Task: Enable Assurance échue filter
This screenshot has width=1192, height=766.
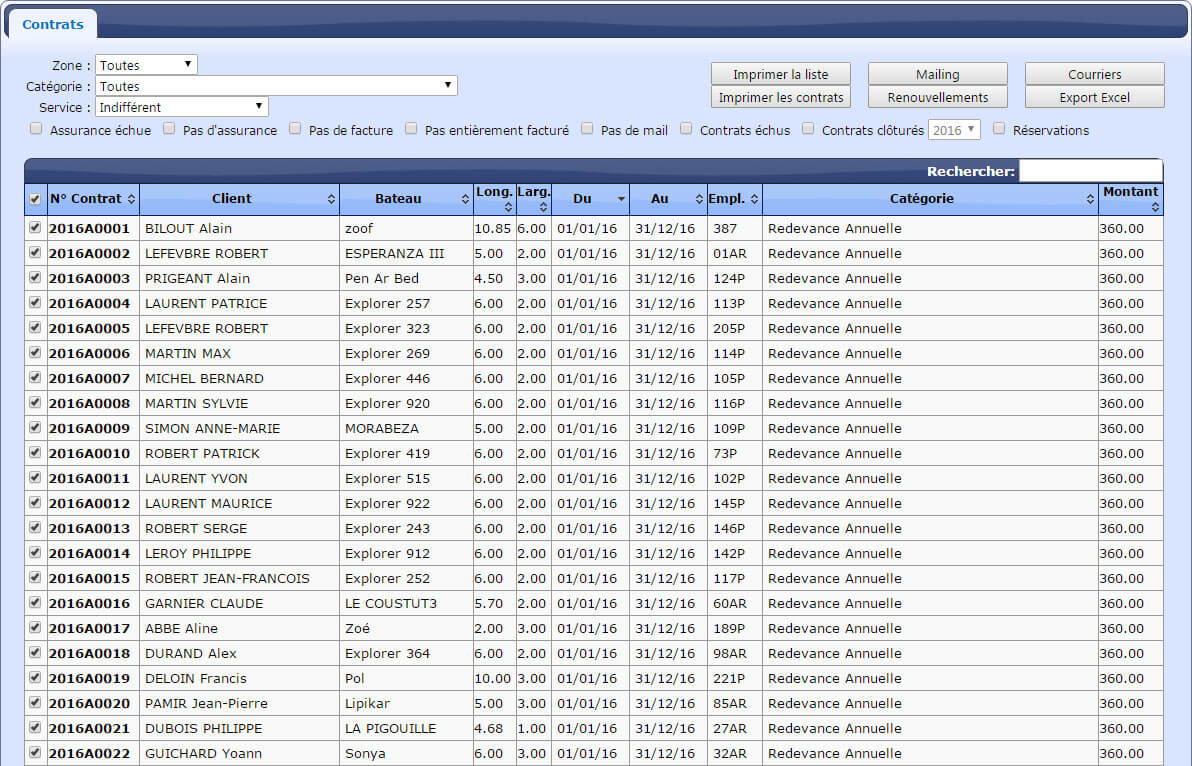Action: click(x=36, y=128)
